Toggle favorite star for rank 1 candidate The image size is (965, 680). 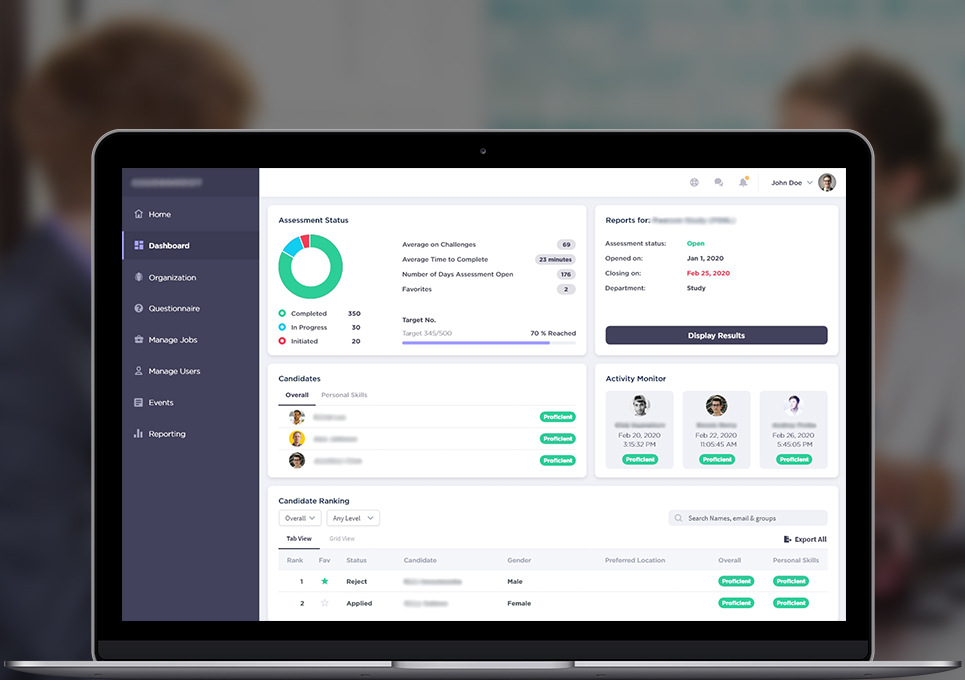324,581
